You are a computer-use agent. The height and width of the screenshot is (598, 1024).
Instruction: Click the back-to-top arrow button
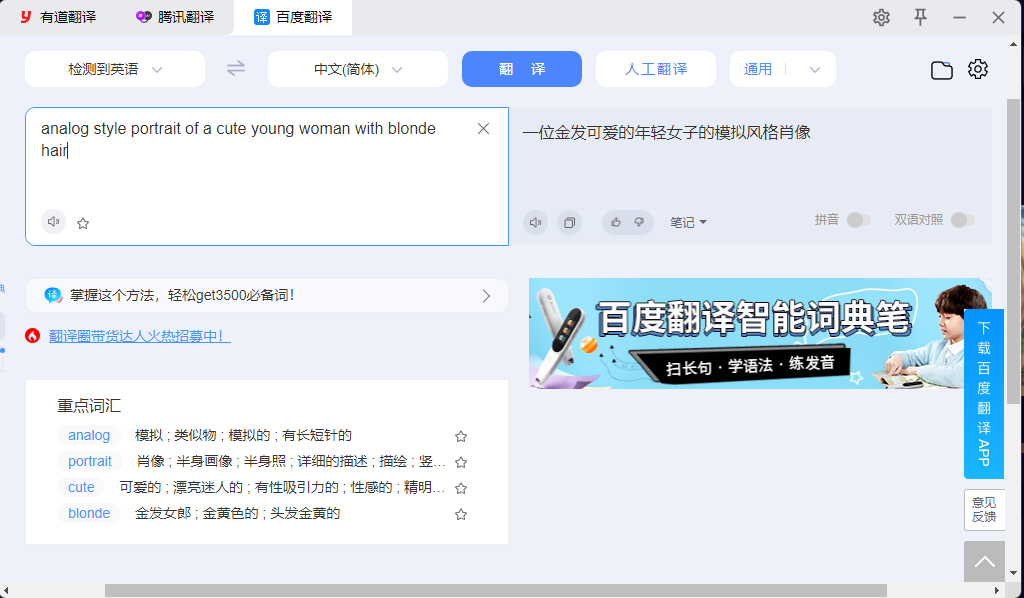pyautogui.click(x=984, y=561)
